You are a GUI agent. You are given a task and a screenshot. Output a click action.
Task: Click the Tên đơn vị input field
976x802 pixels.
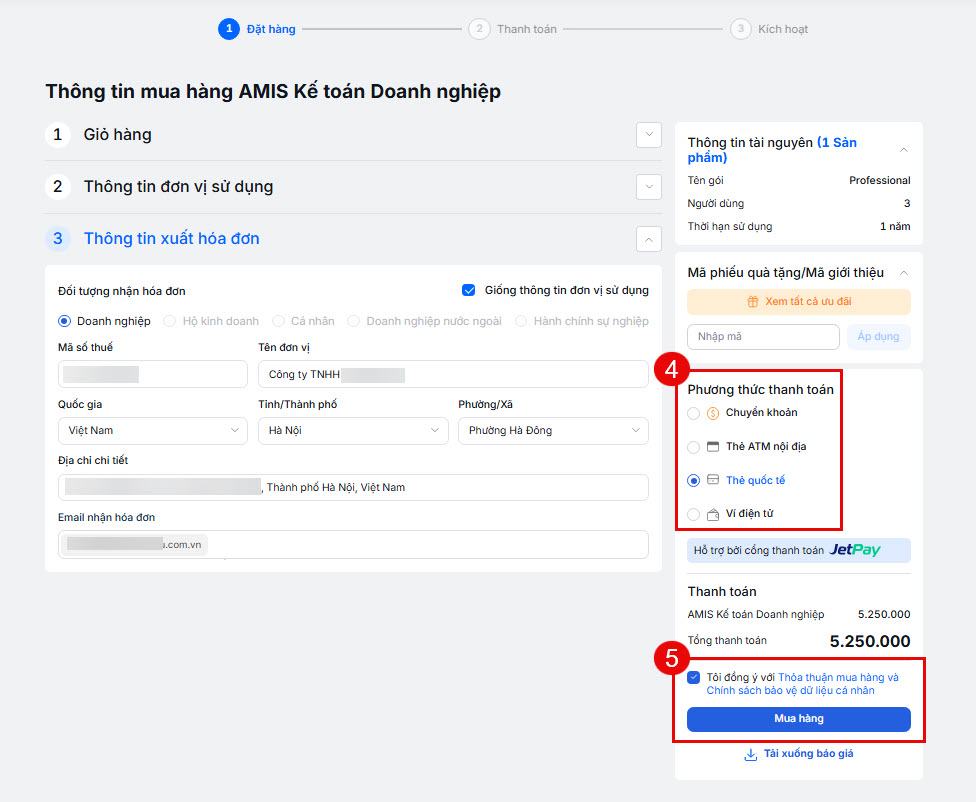tap(453, 374)
